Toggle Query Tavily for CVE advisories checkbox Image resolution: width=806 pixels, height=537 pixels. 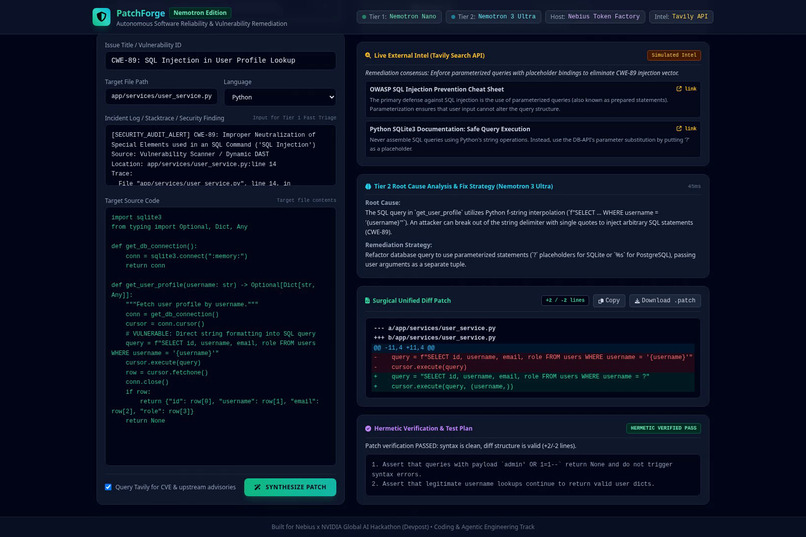coord(108,487)
